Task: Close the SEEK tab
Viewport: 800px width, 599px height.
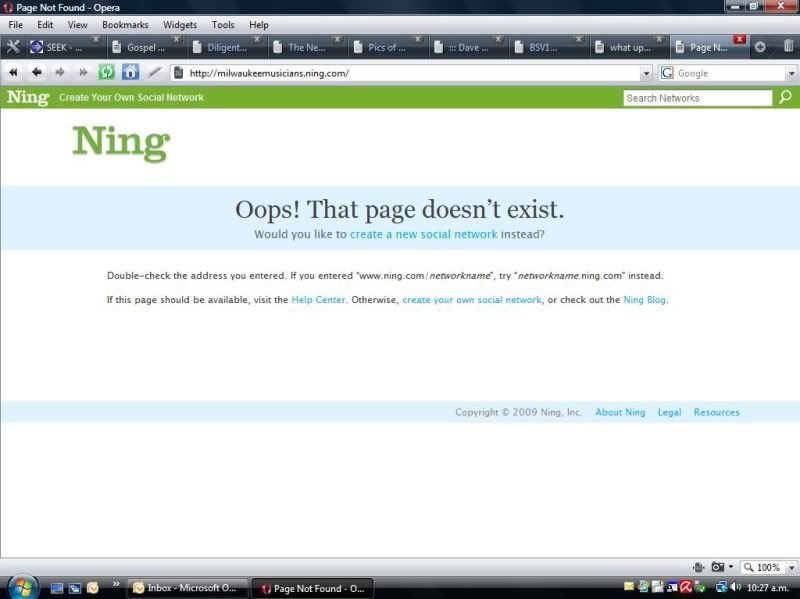Action: click(x=95, y=39)
